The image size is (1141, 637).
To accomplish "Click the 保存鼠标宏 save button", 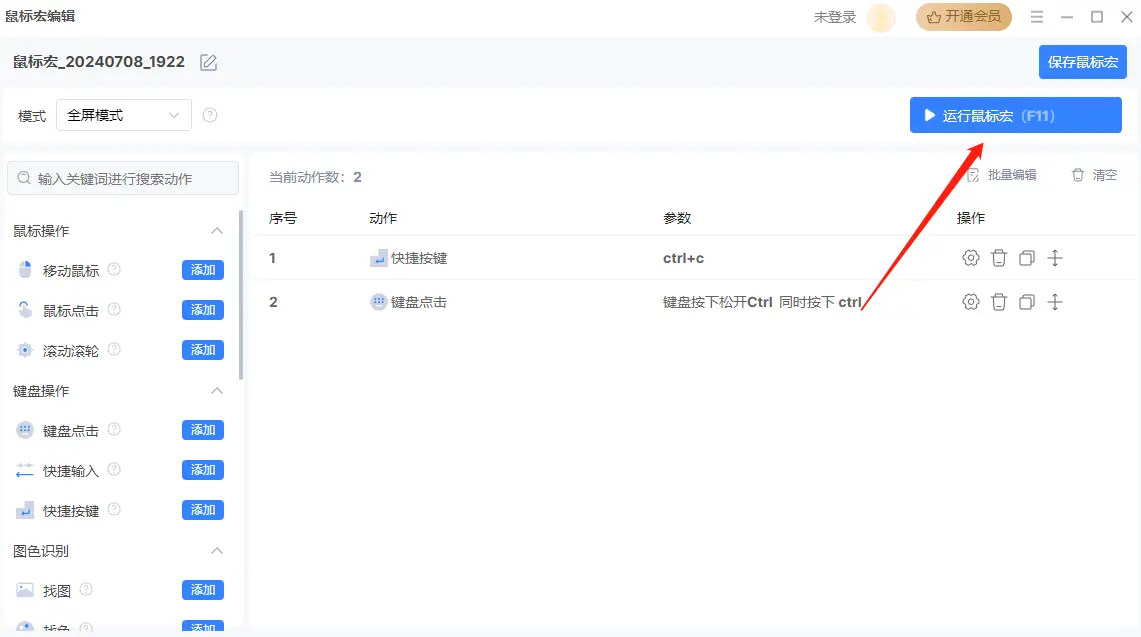I will click(1083, 61).
